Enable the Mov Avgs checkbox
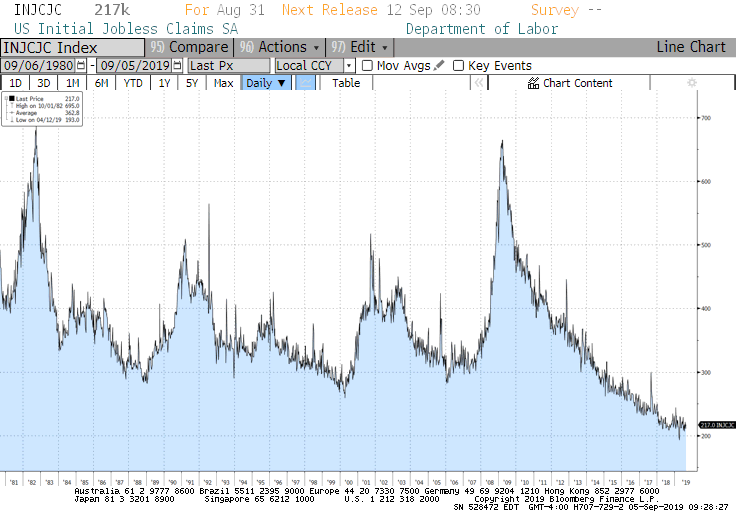 click(x=367, y=66)
